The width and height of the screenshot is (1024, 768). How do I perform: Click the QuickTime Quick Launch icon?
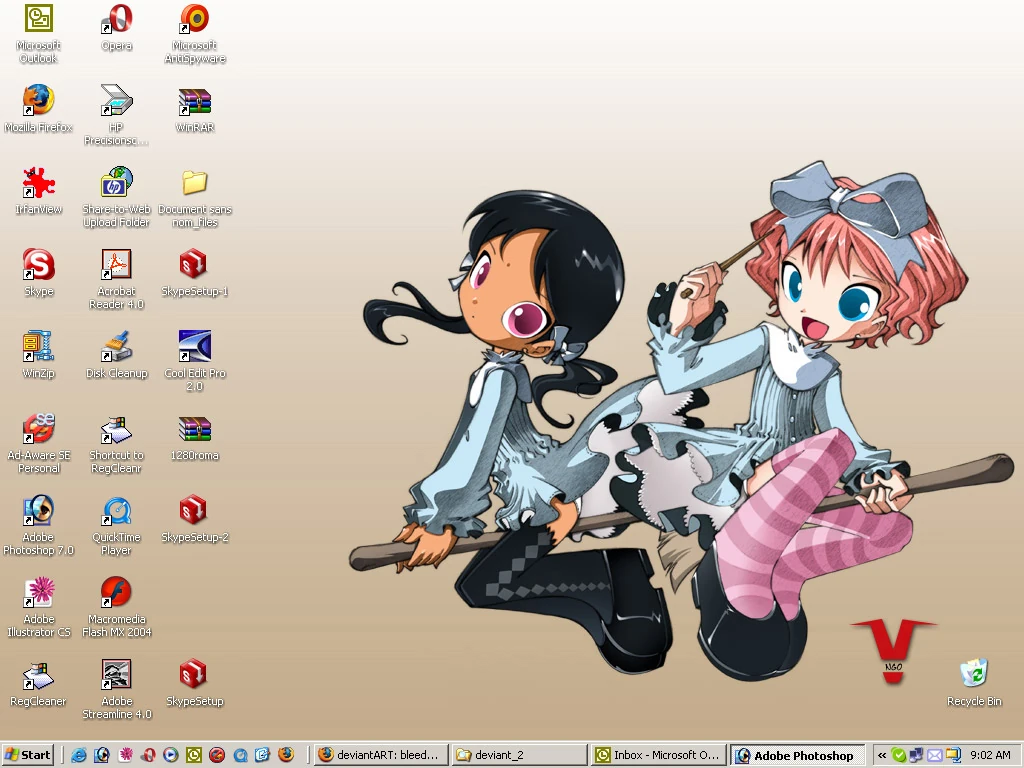pos(240,755)
